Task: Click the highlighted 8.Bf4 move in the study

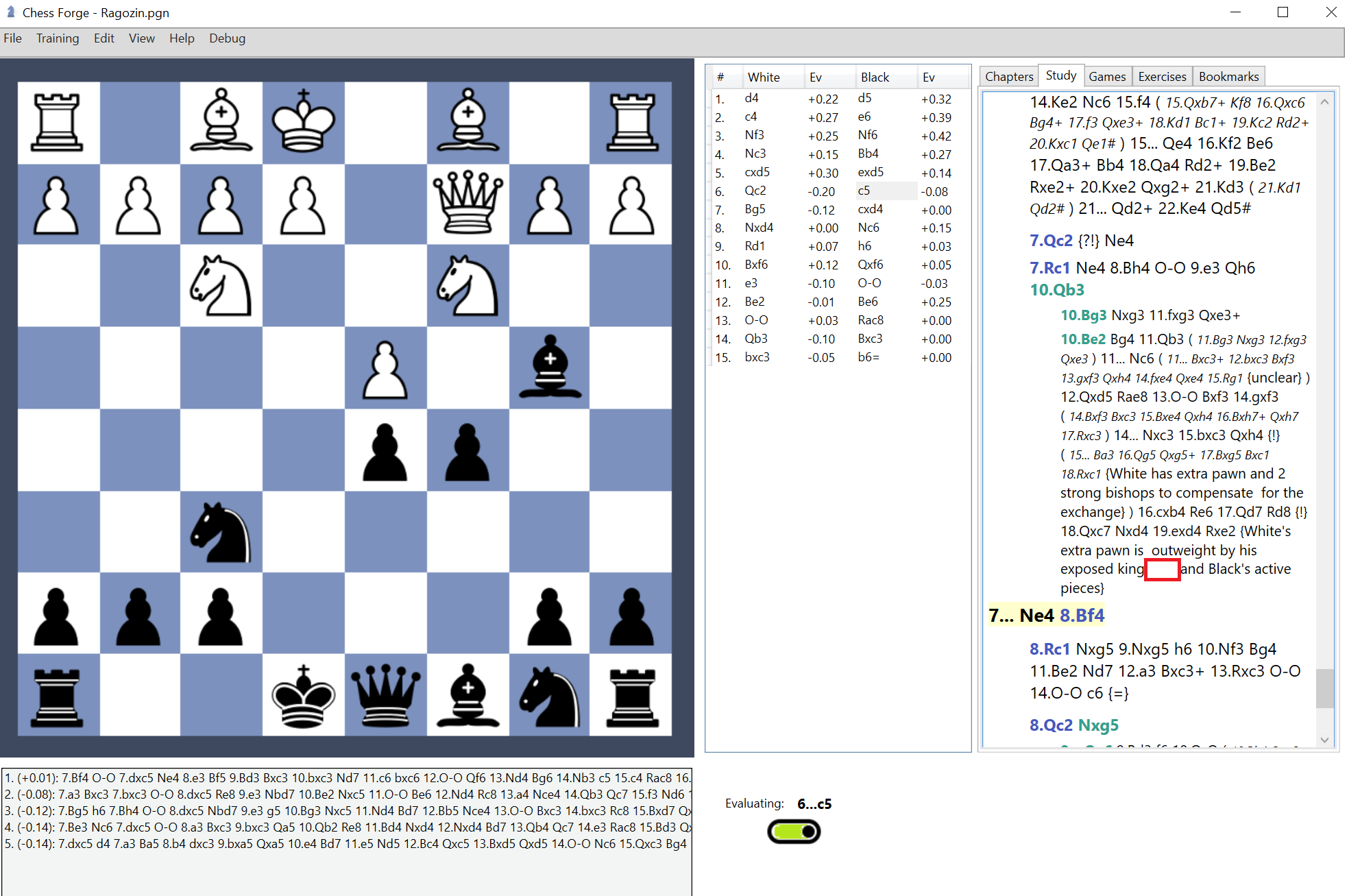Action: tap(1082, 615)
